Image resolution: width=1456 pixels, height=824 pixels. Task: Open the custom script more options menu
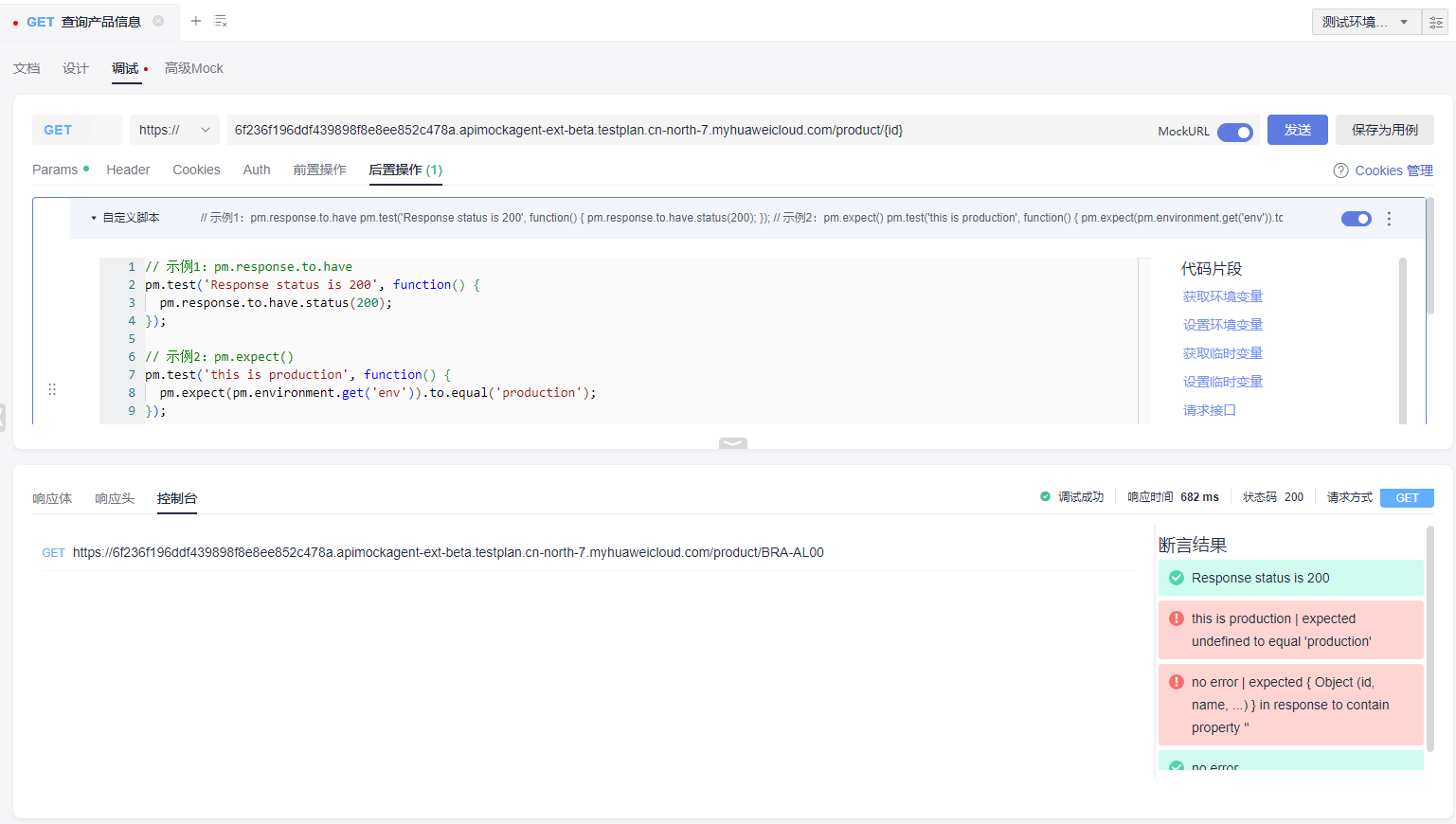[x=1389, y=219]
